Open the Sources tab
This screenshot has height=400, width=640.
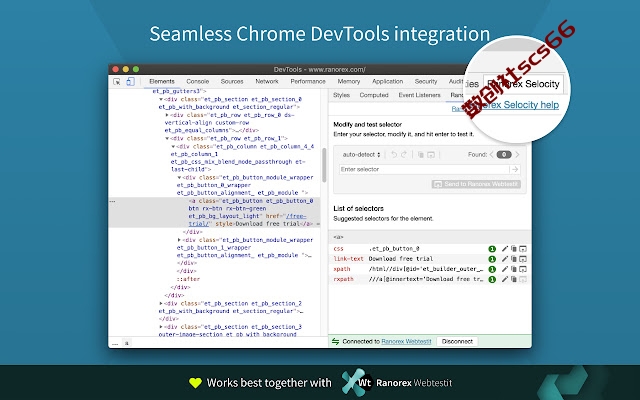pos(232,82)
